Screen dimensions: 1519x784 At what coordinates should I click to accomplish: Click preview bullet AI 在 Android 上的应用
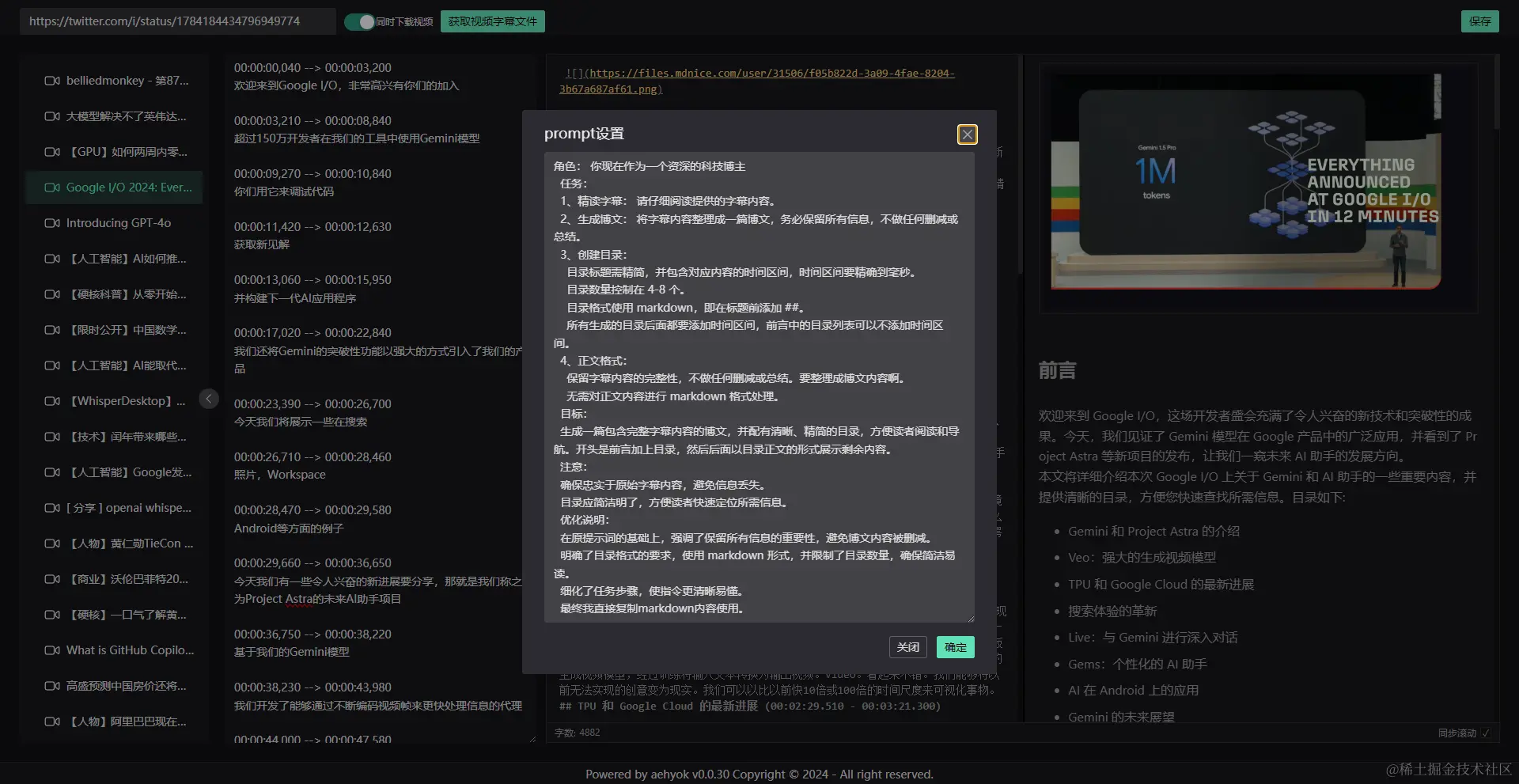tap(1133, 691)
